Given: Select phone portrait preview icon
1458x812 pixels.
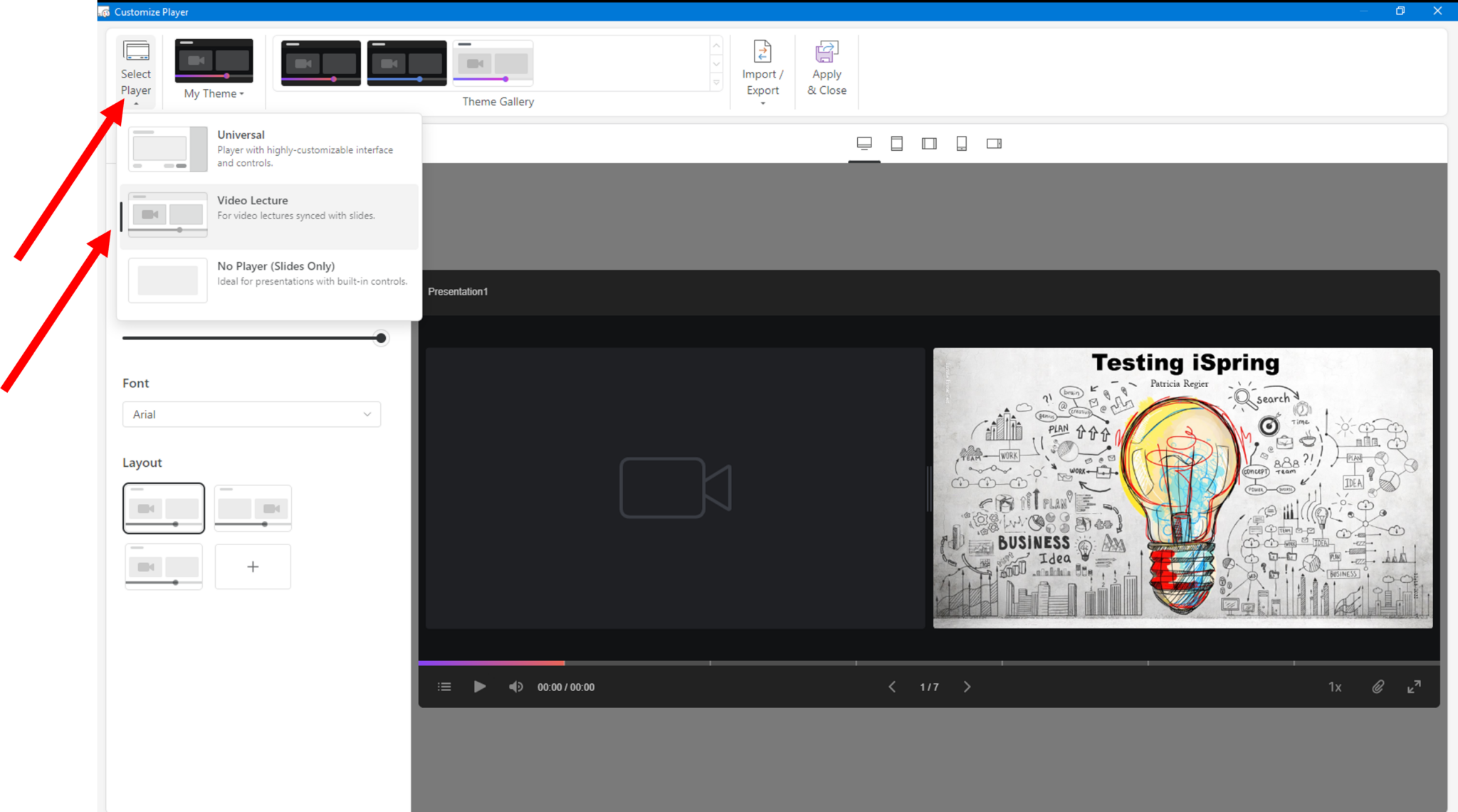Looking at the screenshot, I should click(961, 144).
